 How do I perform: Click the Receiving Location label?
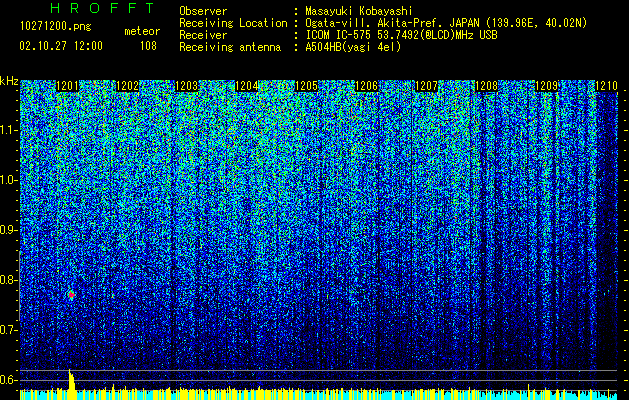click(233, 23)
